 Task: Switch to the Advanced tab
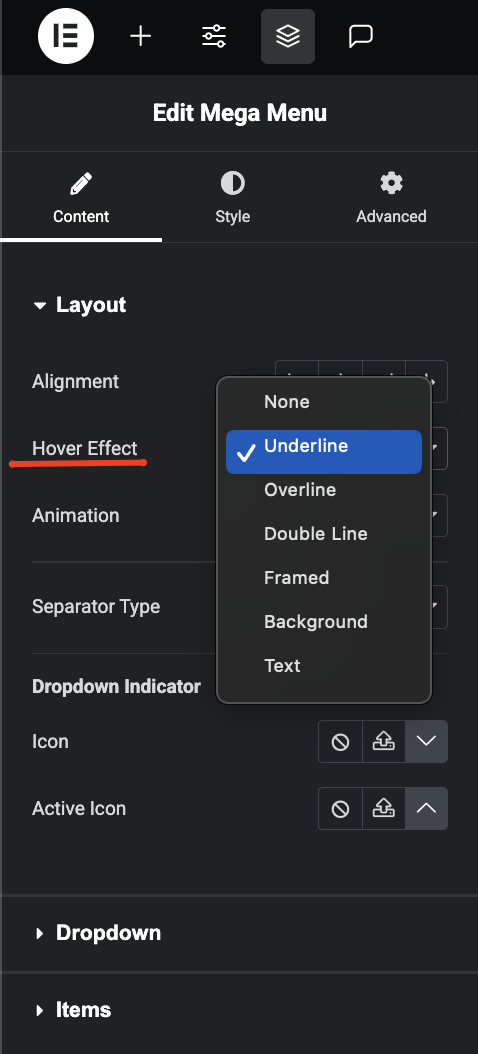391,198
